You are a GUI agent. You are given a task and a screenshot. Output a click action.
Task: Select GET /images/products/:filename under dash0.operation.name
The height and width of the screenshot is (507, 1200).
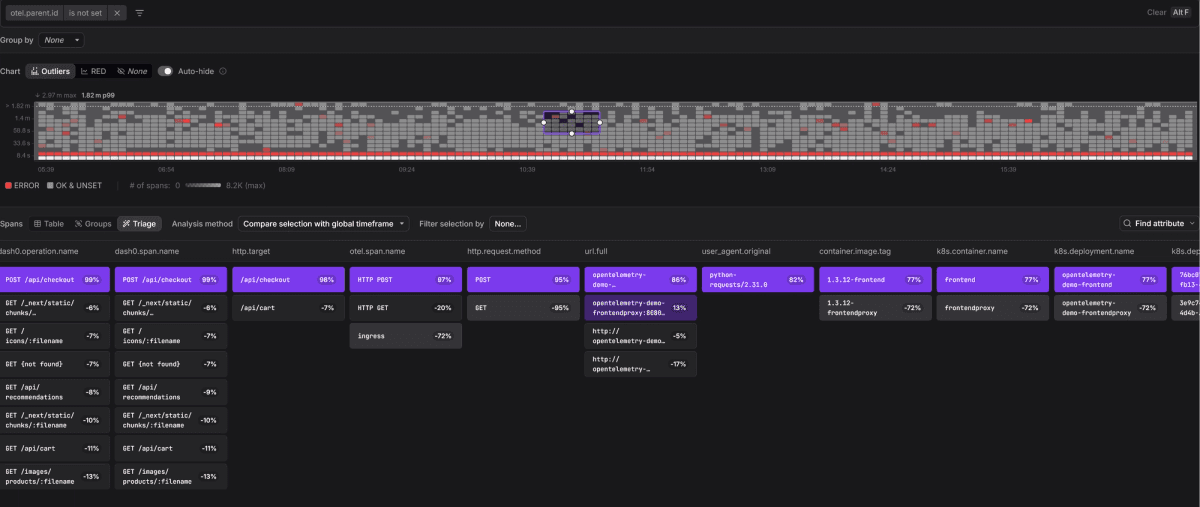point(55,476)
